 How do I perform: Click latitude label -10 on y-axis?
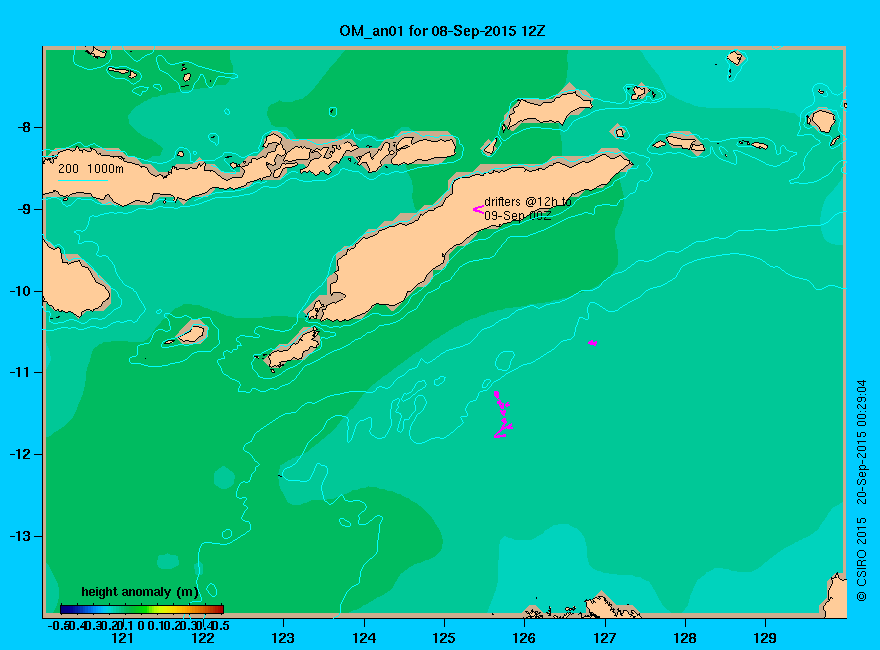(20, 291)
